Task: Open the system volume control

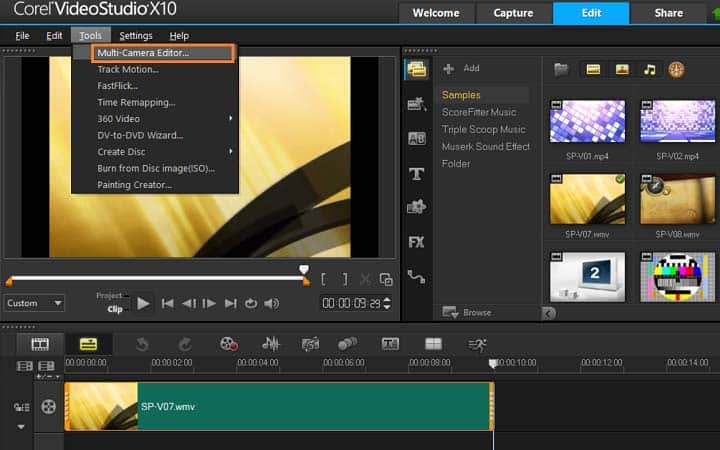Action: point(272,304)
